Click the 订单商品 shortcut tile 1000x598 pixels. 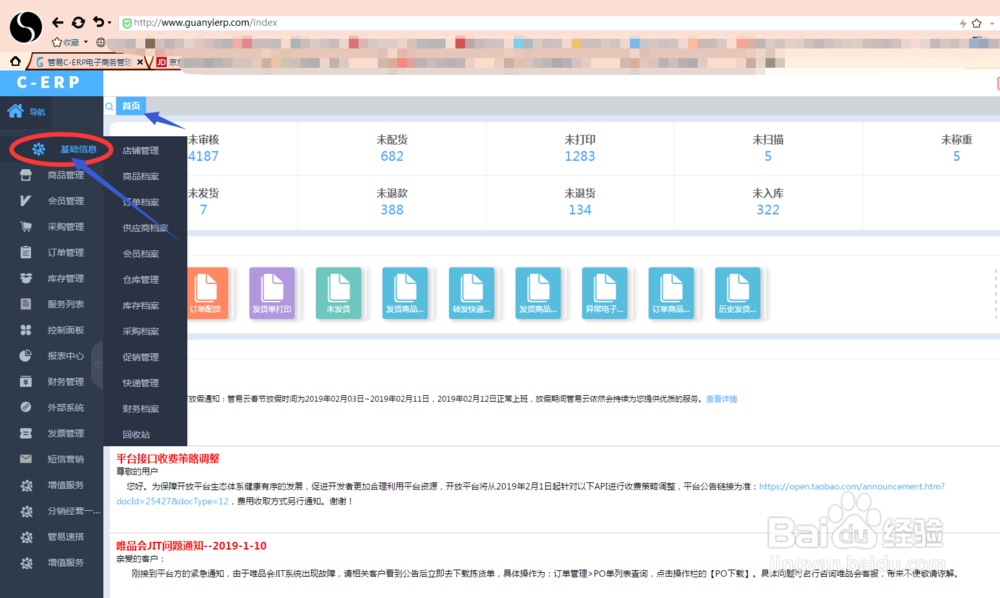tap(671, 293)
